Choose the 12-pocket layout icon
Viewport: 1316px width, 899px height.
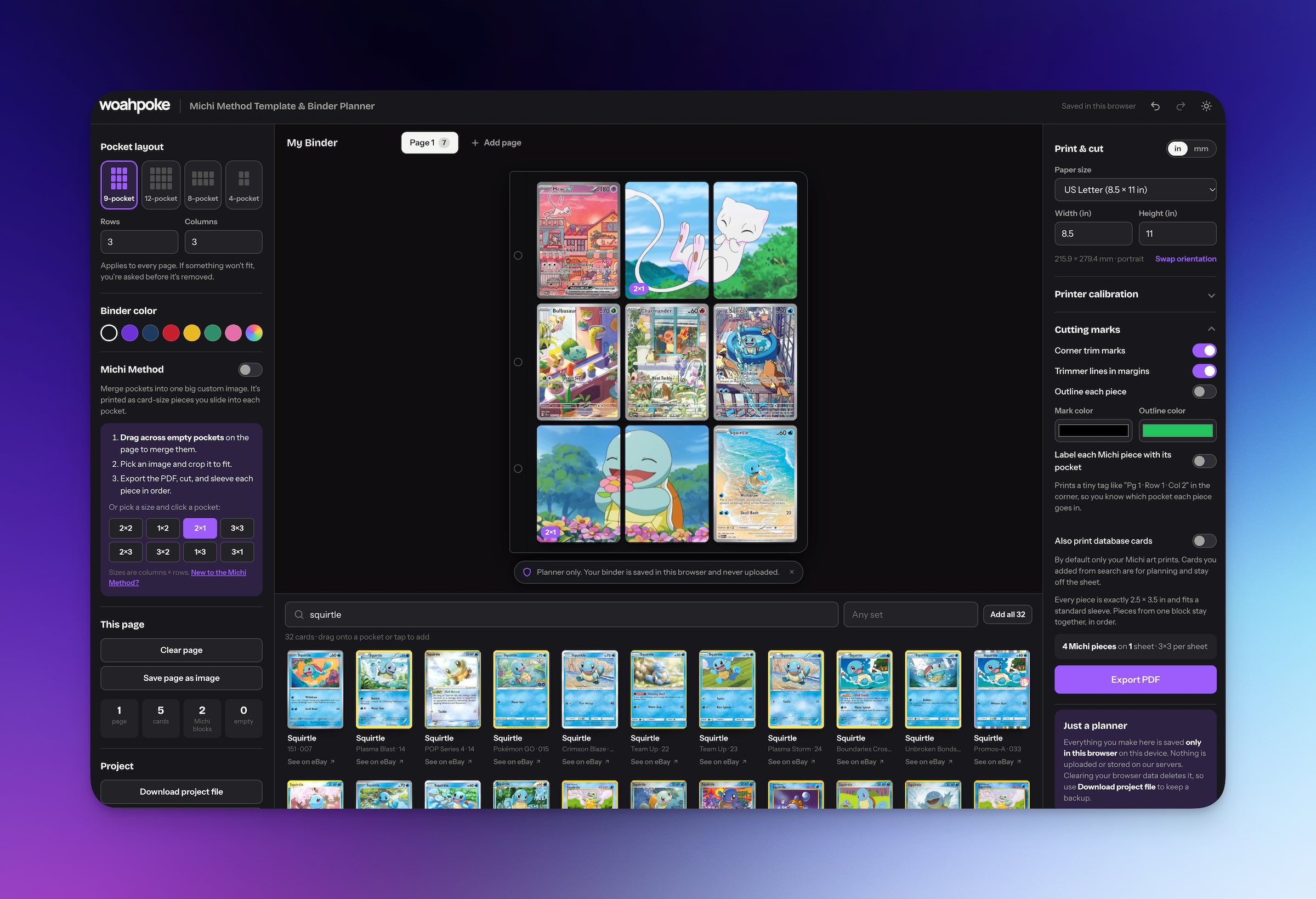161,185
